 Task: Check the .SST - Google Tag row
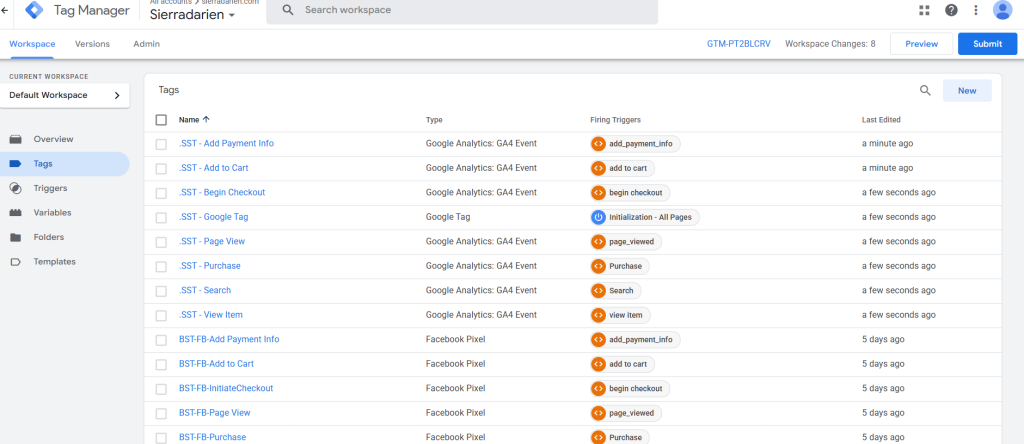161,217
